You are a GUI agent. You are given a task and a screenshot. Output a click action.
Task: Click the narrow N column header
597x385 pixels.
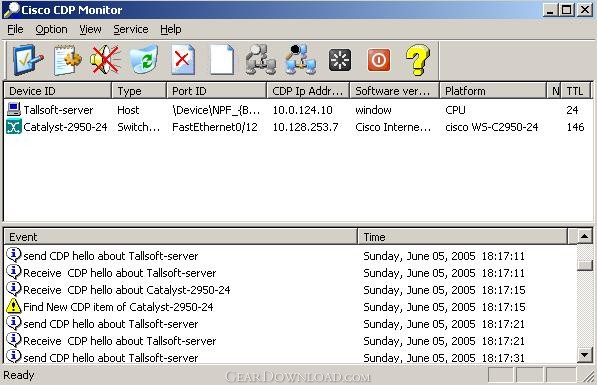coord(554,91)
